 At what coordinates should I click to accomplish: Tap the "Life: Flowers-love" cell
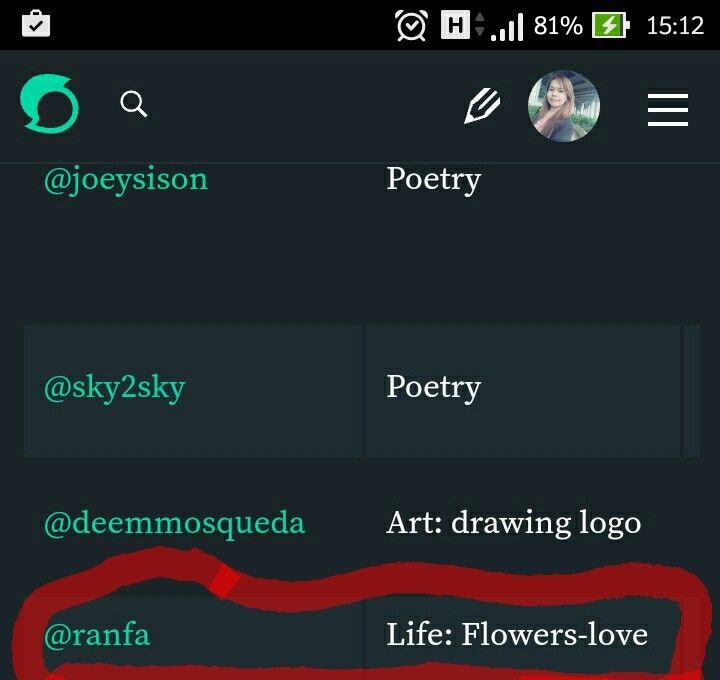(x=517, y=634)
